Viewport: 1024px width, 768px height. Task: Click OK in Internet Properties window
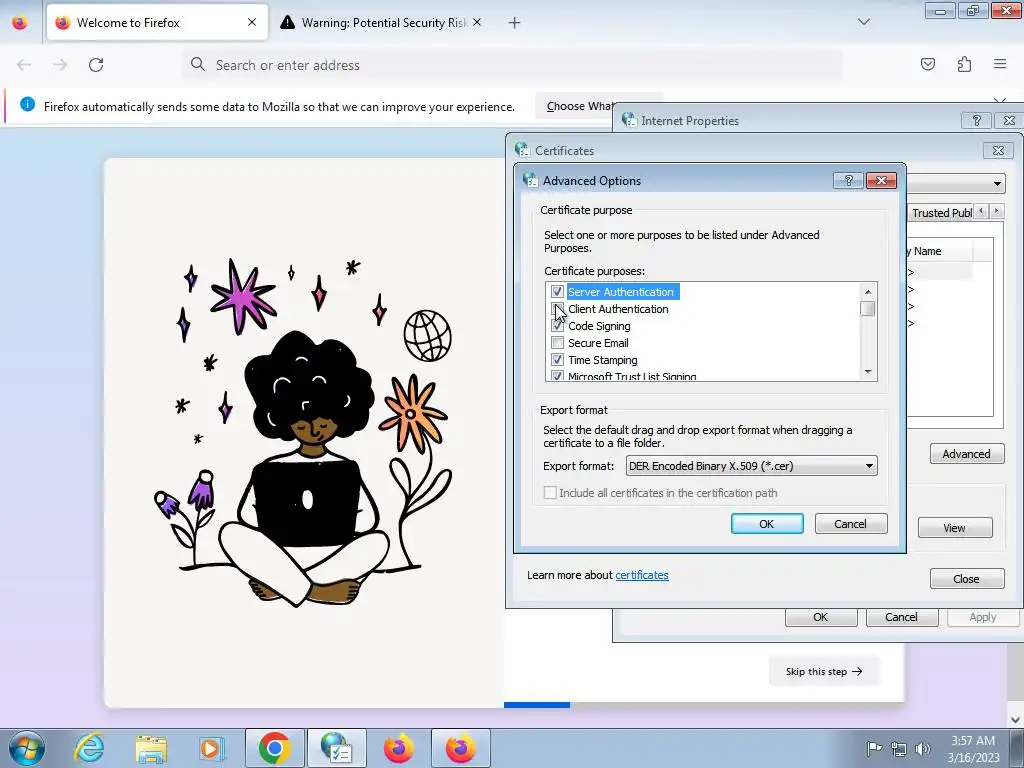point(821,617)
